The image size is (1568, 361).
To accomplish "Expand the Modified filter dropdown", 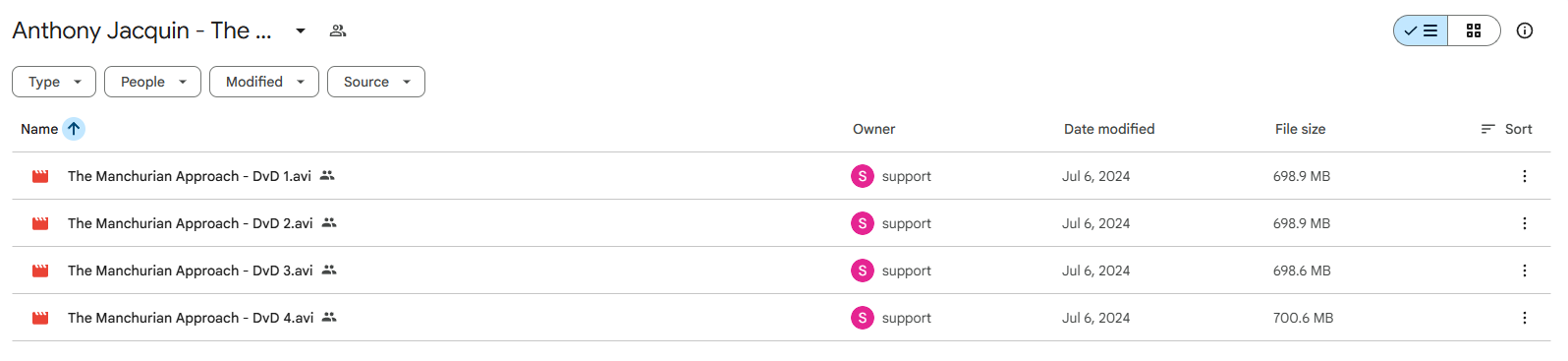I will pos(264,82).
